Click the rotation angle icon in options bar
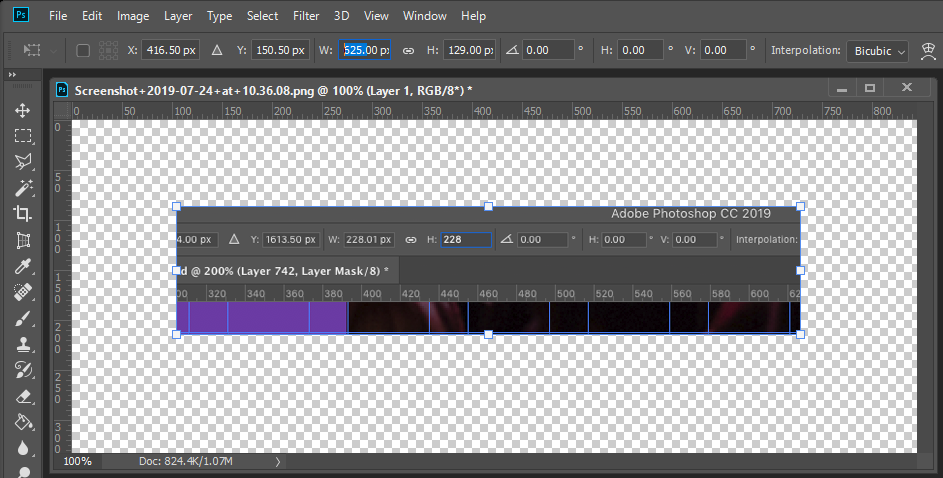Image resolution: width=943 pixels, height=478 pixels. click(x=512, y=51)
